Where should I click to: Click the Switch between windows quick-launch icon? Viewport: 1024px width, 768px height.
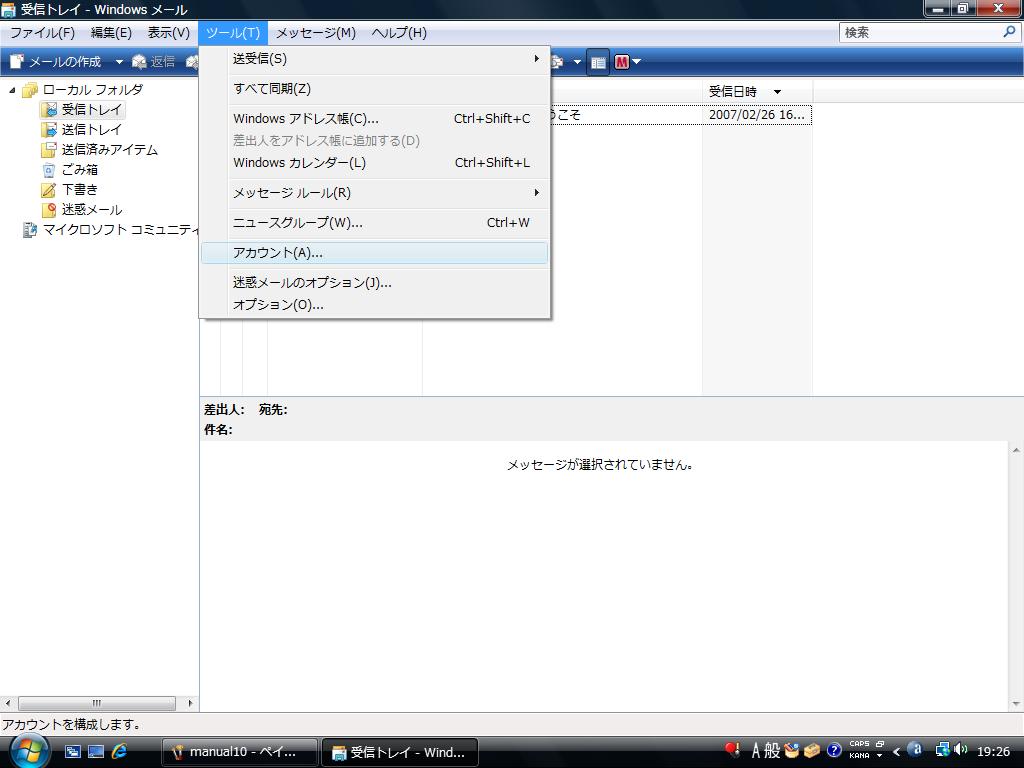click(72, 752)
